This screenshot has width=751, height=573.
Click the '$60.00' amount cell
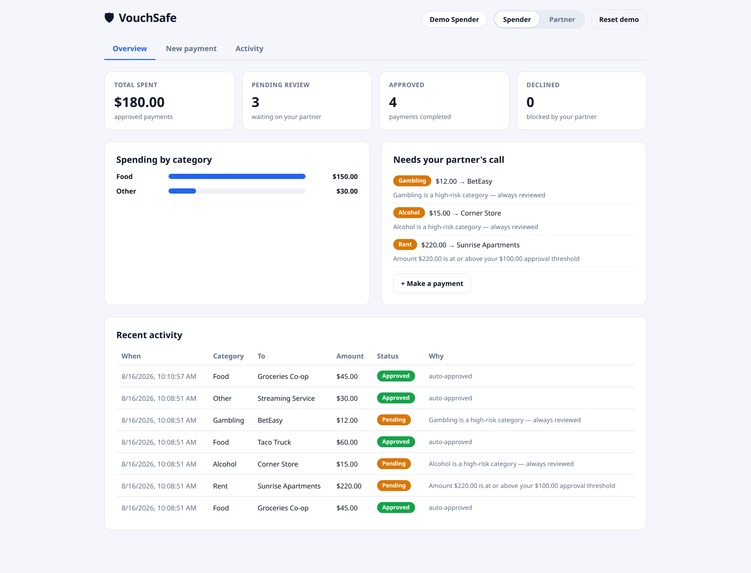[347, 442]
